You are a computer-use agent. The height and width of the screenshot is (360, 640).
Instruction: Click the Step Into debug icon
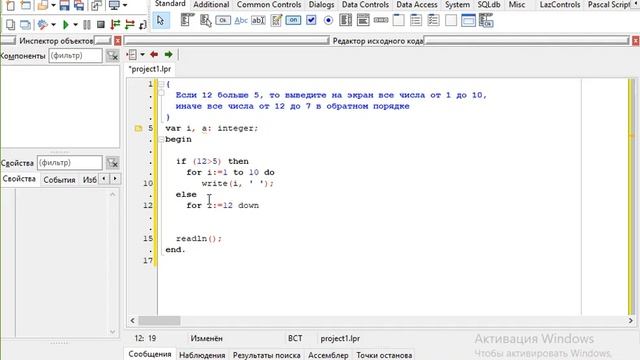coord(116,24)
